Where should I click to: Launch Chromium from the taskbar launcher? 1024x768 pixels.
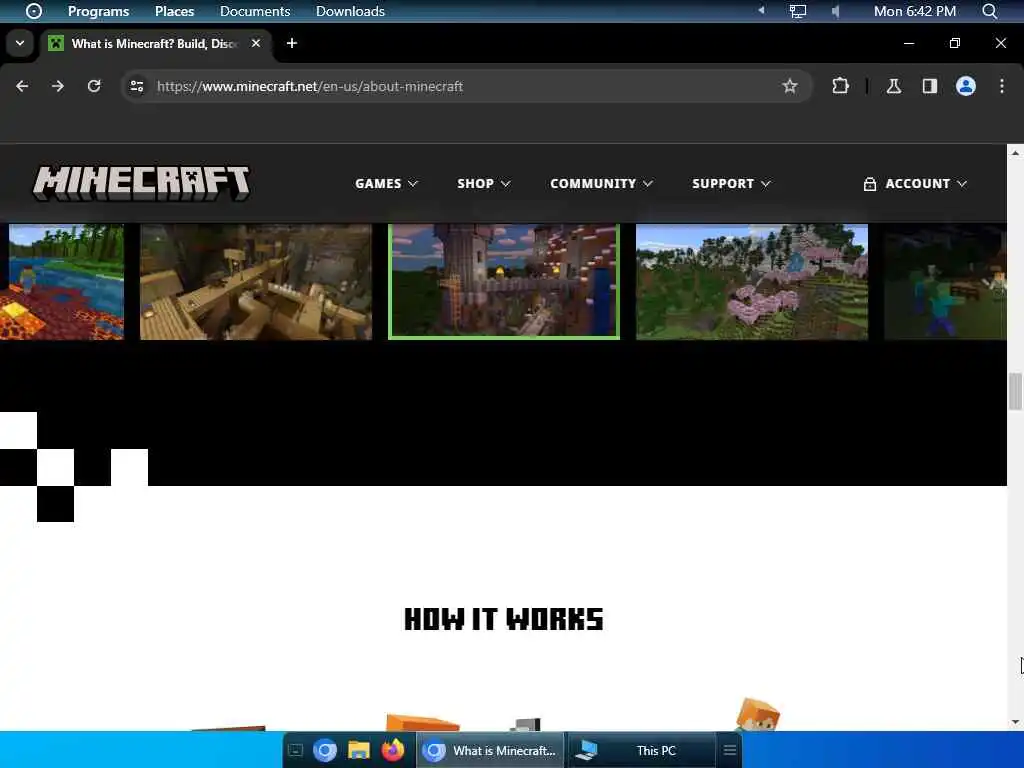click(x=325, y=750)
